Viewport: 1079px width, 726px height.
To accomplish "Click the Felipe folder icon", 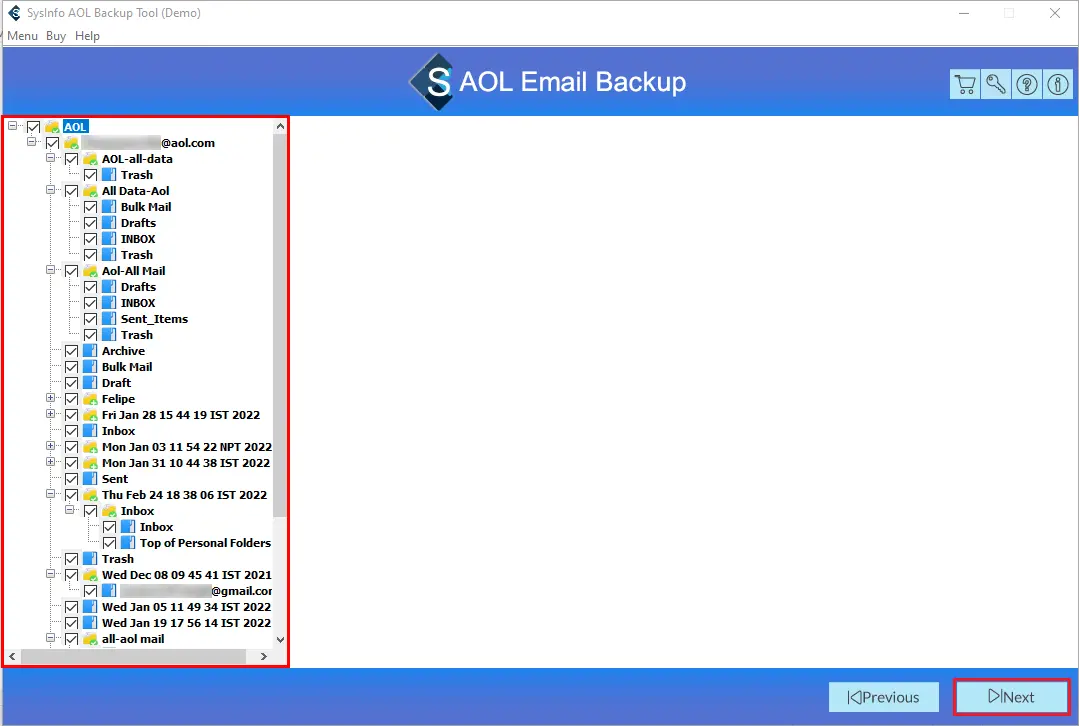I will tap(90, 398).
